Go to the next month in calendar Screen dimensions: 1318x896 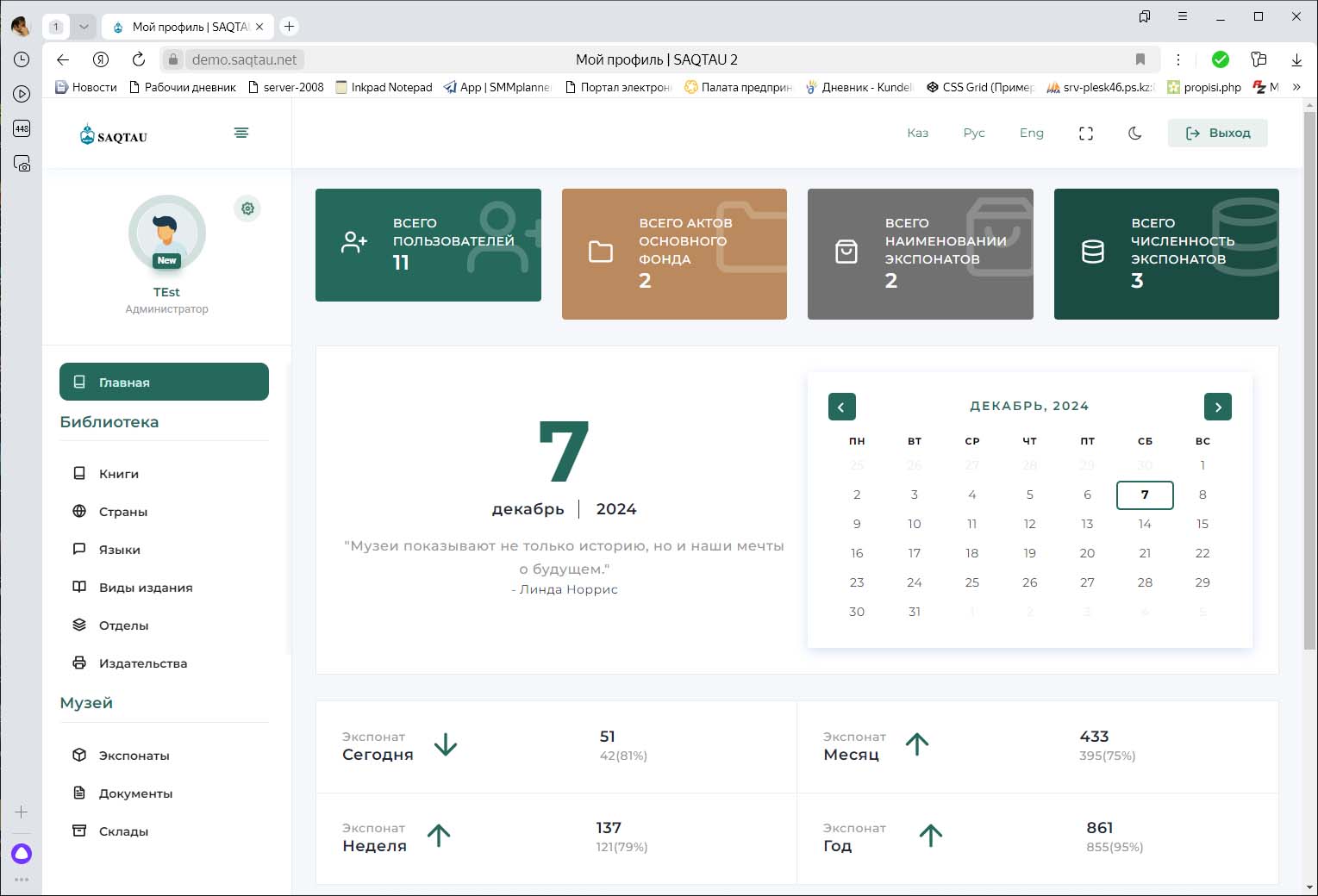click(x=1217, y=407)
